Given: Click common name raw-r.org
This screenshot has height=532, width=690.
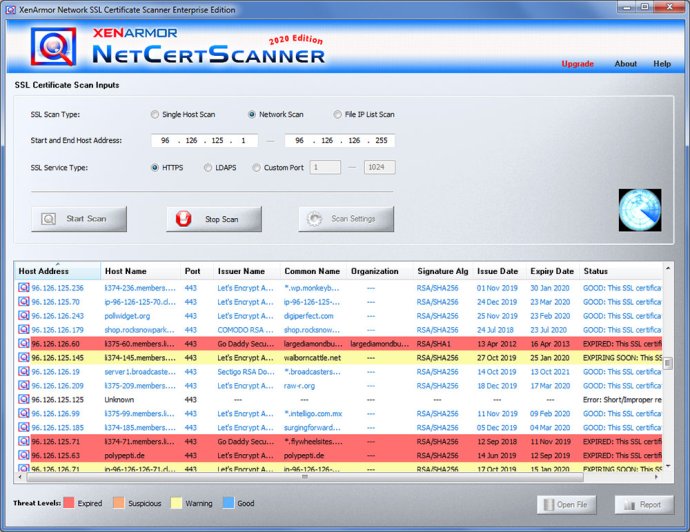Looking at the screenshot, I should pyautogui.click(x=299, y=385).
